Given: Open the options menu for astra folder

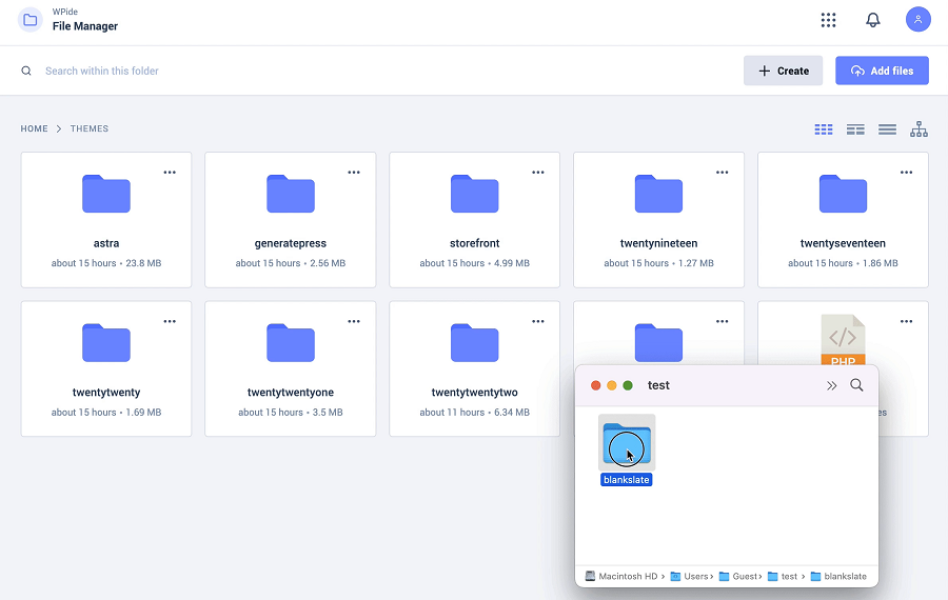Looking at the screenshot, I should [x=170, y=171].
